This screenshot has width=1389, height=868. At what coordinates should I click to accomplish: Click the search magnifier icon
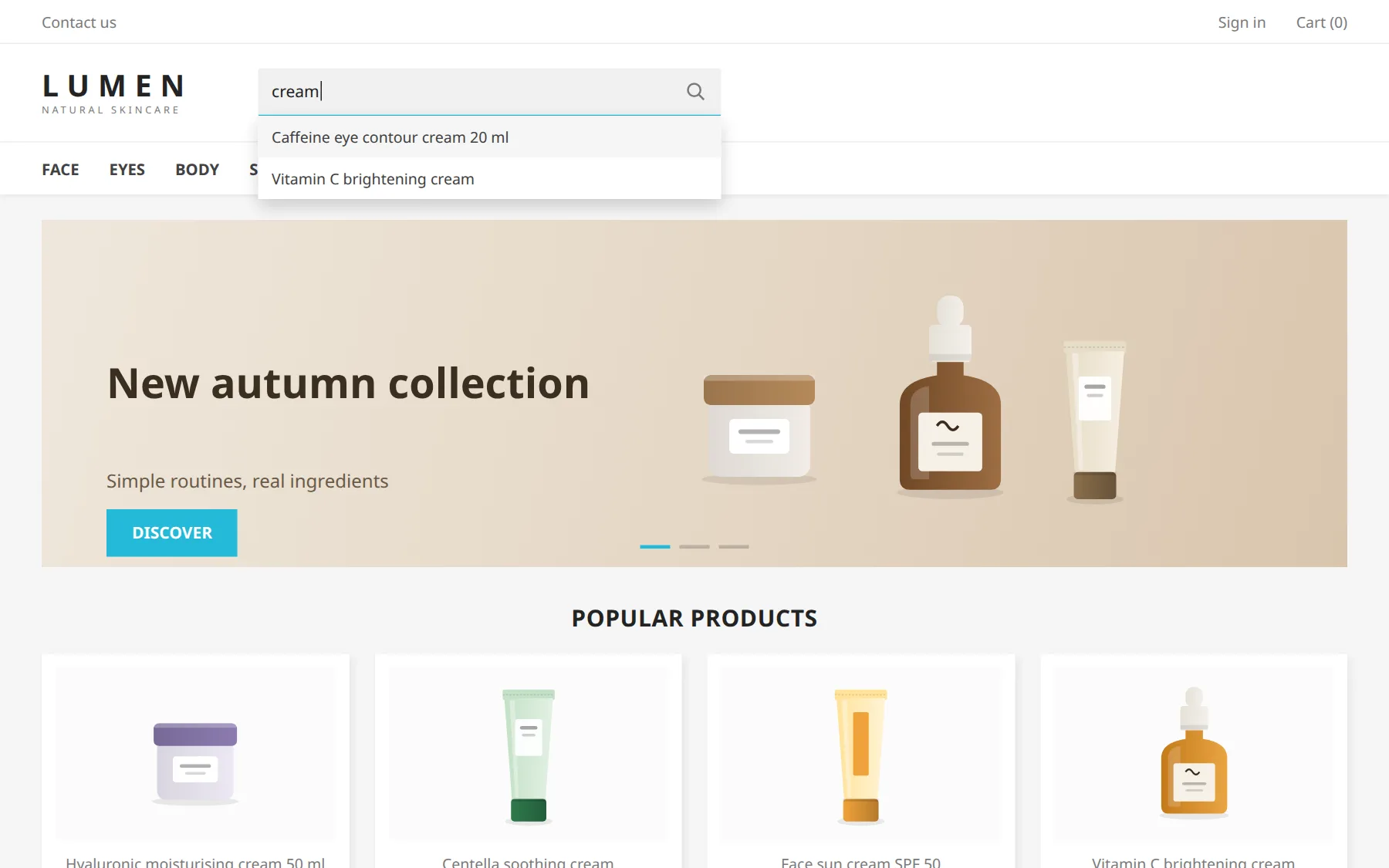click(695, 92)
